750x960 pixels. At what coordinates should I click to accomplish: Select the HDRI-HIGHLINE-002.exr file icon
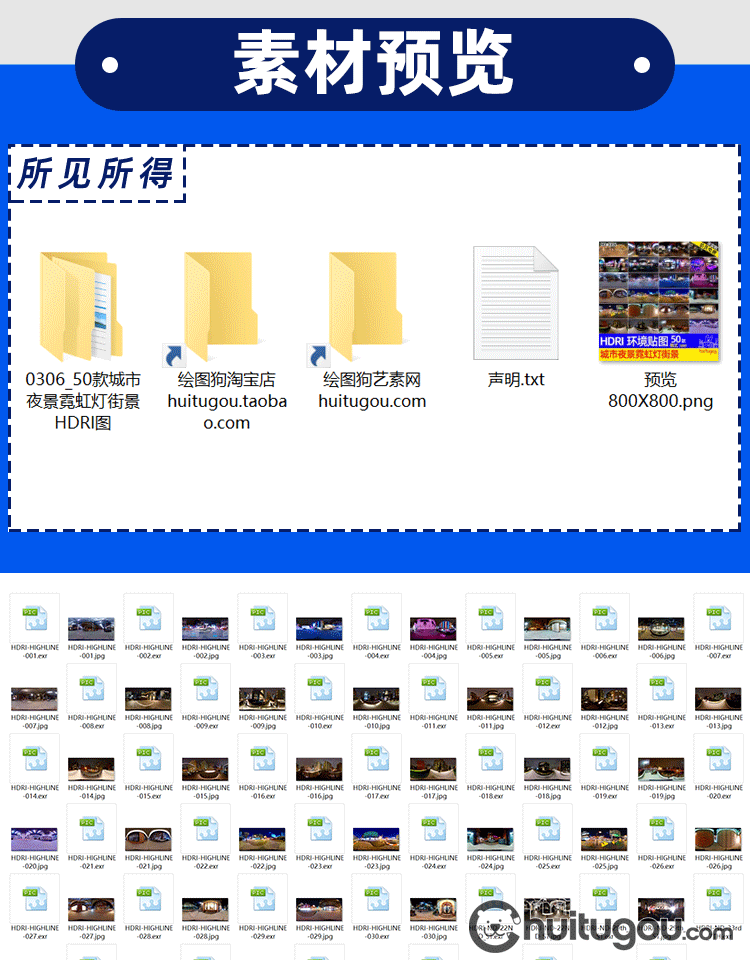click(x=149, y=617)
